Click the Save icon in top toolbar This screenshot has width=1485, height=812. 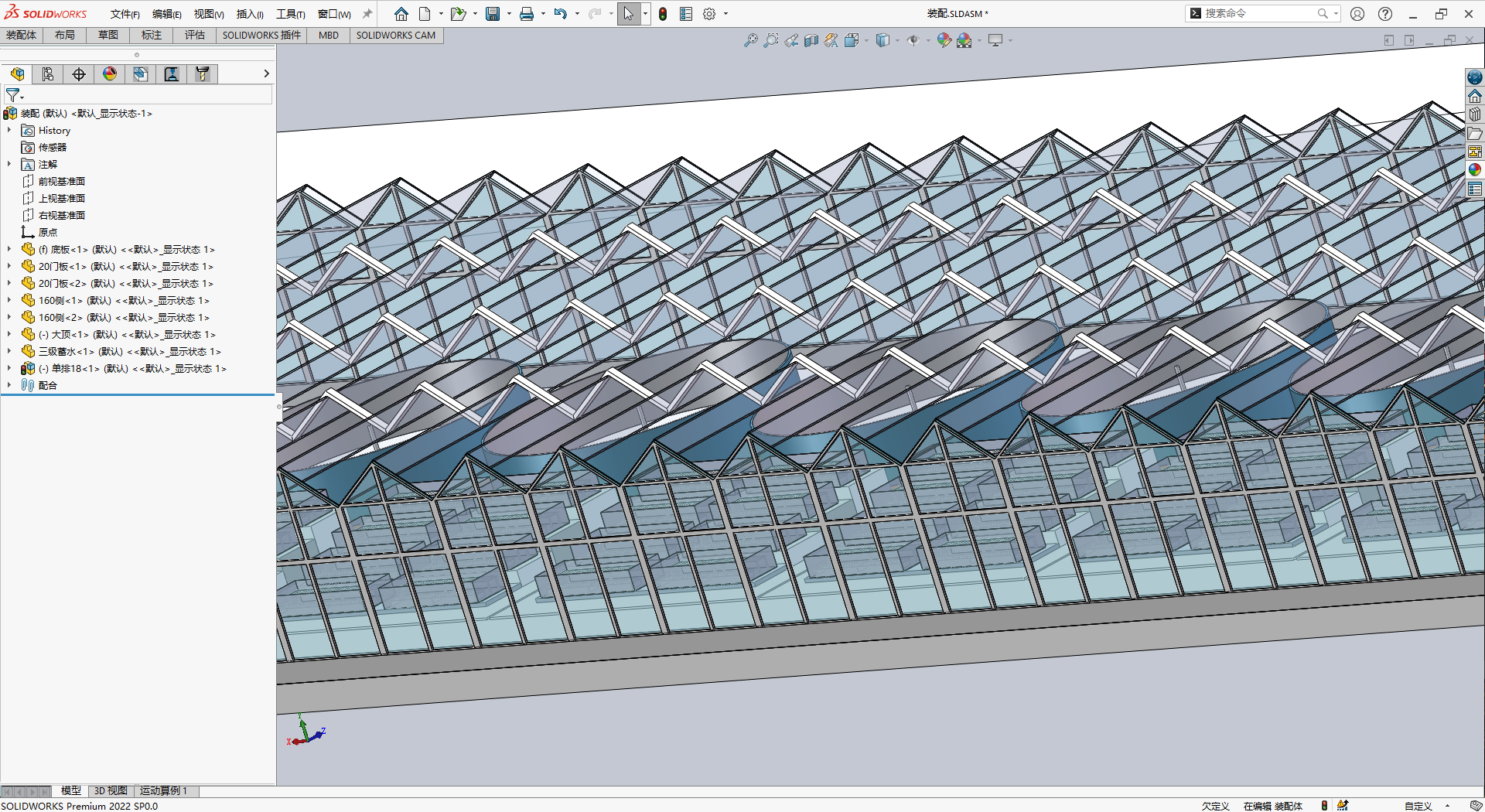coord(492,14)
